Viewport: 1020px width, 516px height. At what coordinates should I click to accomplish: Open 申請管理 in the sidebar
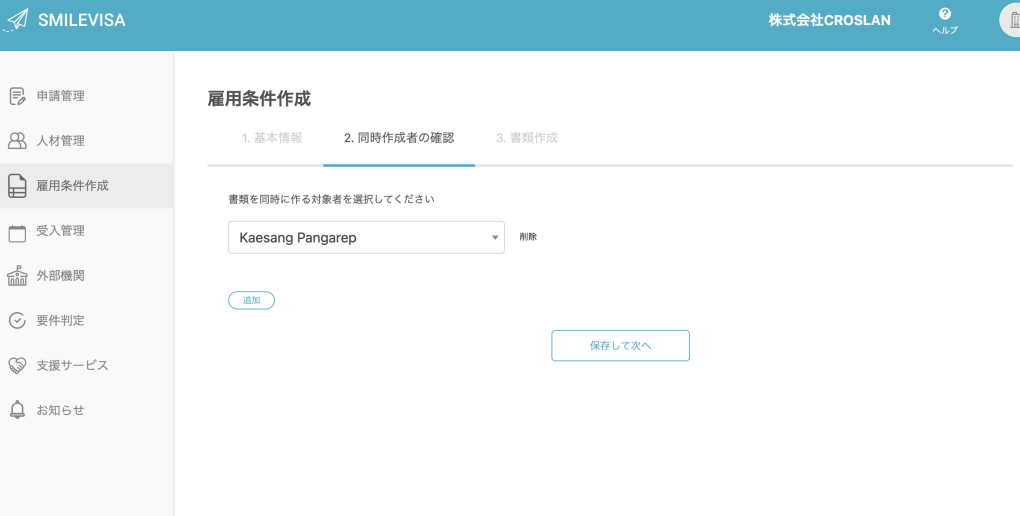(x=60, y=96)
